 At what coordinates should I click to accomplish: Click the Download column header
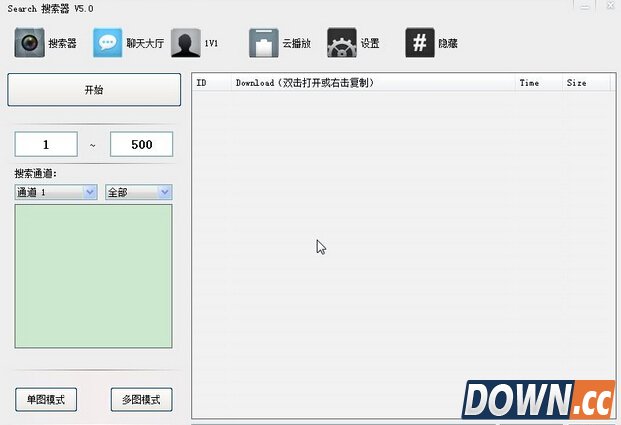(x=373, y=83)
